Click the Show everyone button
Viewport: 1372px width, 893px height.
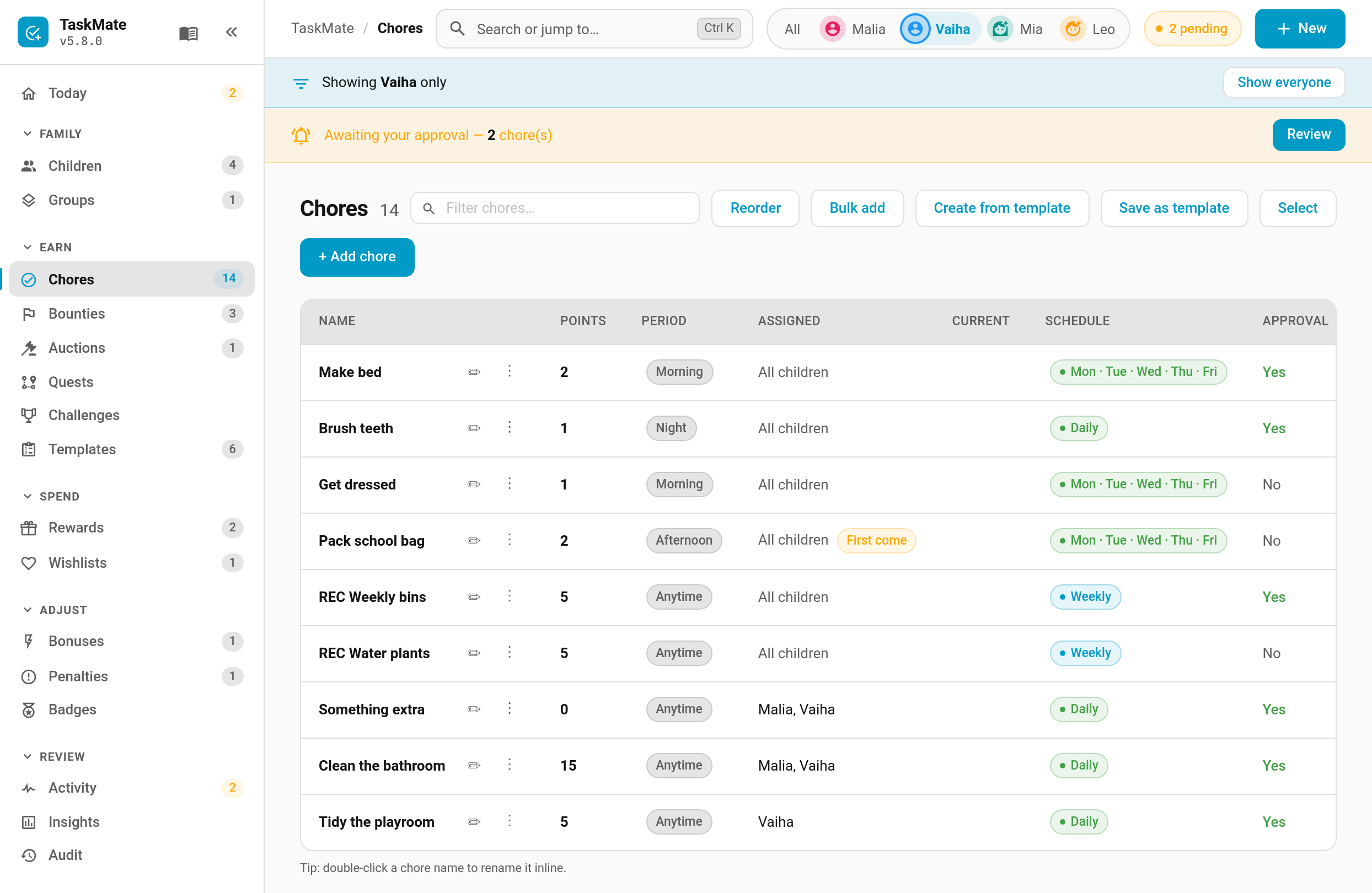pos(1284,82)
